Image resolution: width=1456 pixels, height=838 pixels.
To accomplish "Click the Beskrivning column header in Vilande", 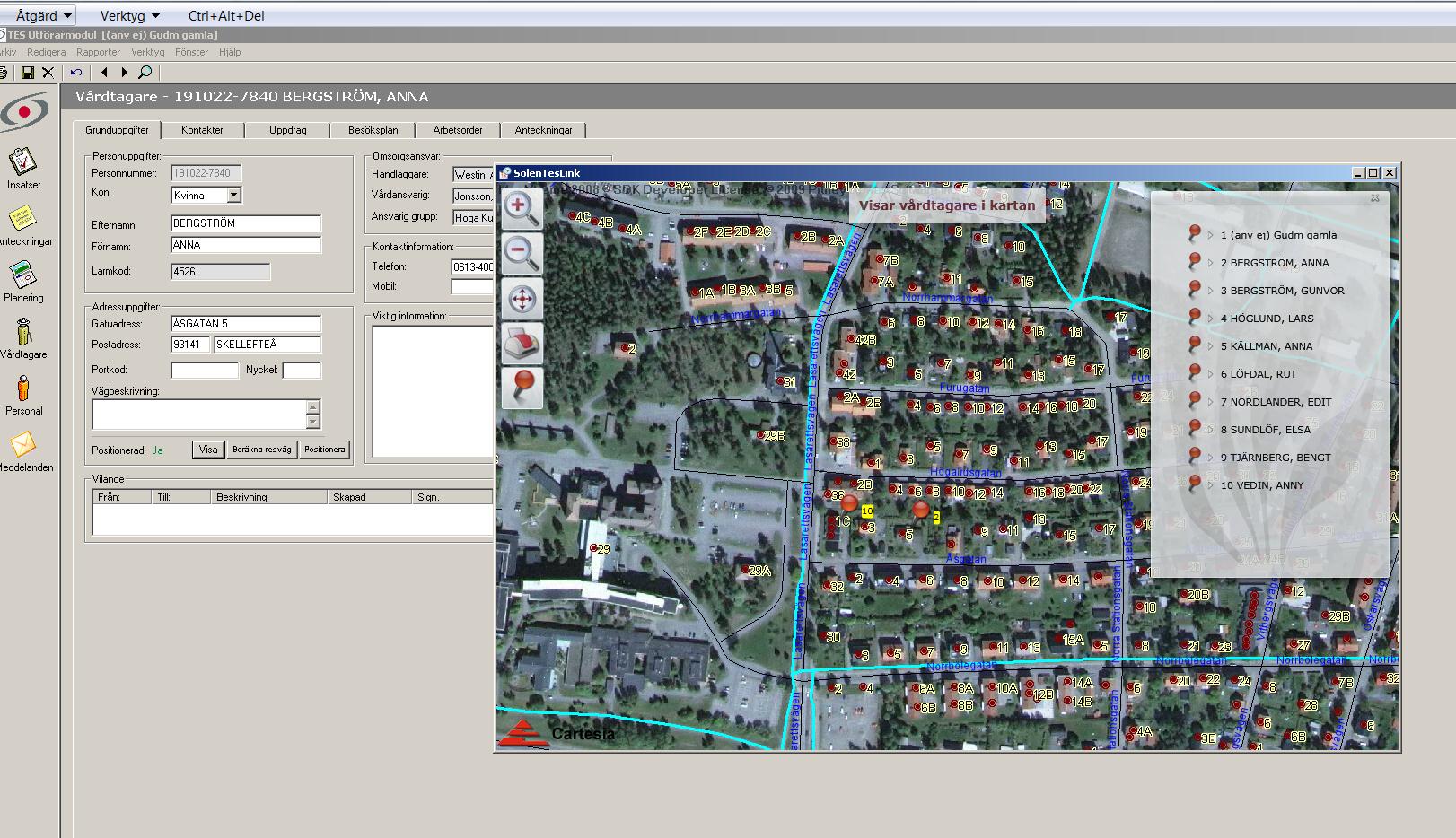I will click(268, 497).
